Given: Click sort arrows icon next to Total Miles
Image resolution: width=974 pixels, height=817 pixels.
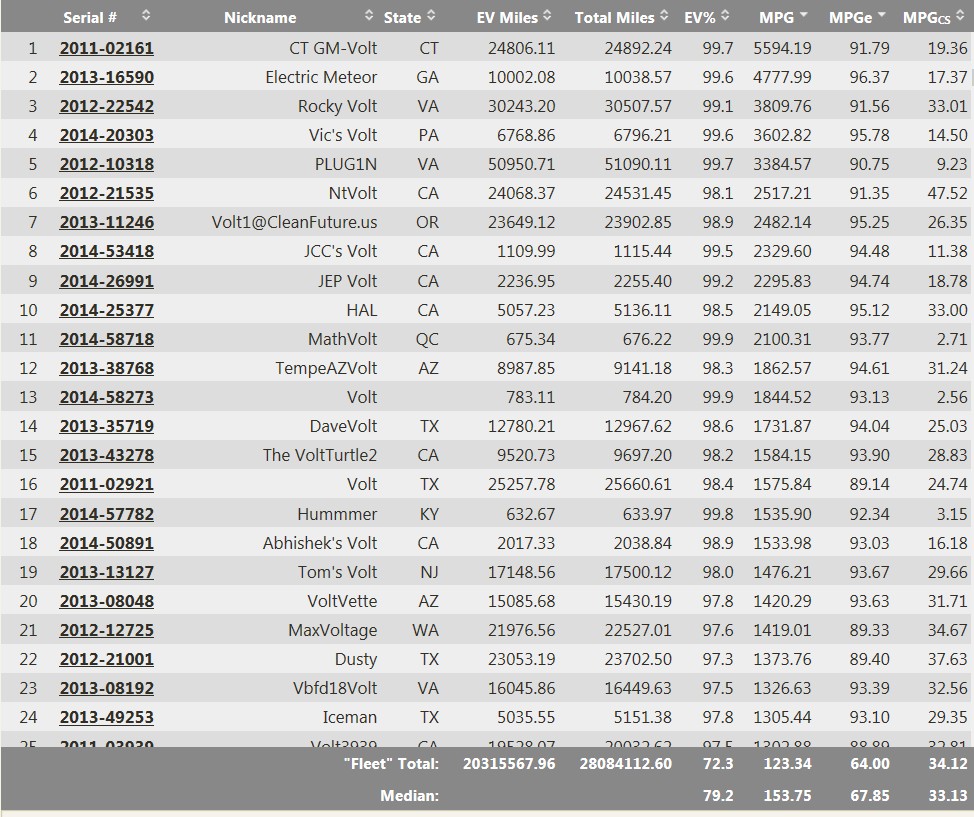Looking at the screenshot, I should pyautogui.click(x=665, y=16).
